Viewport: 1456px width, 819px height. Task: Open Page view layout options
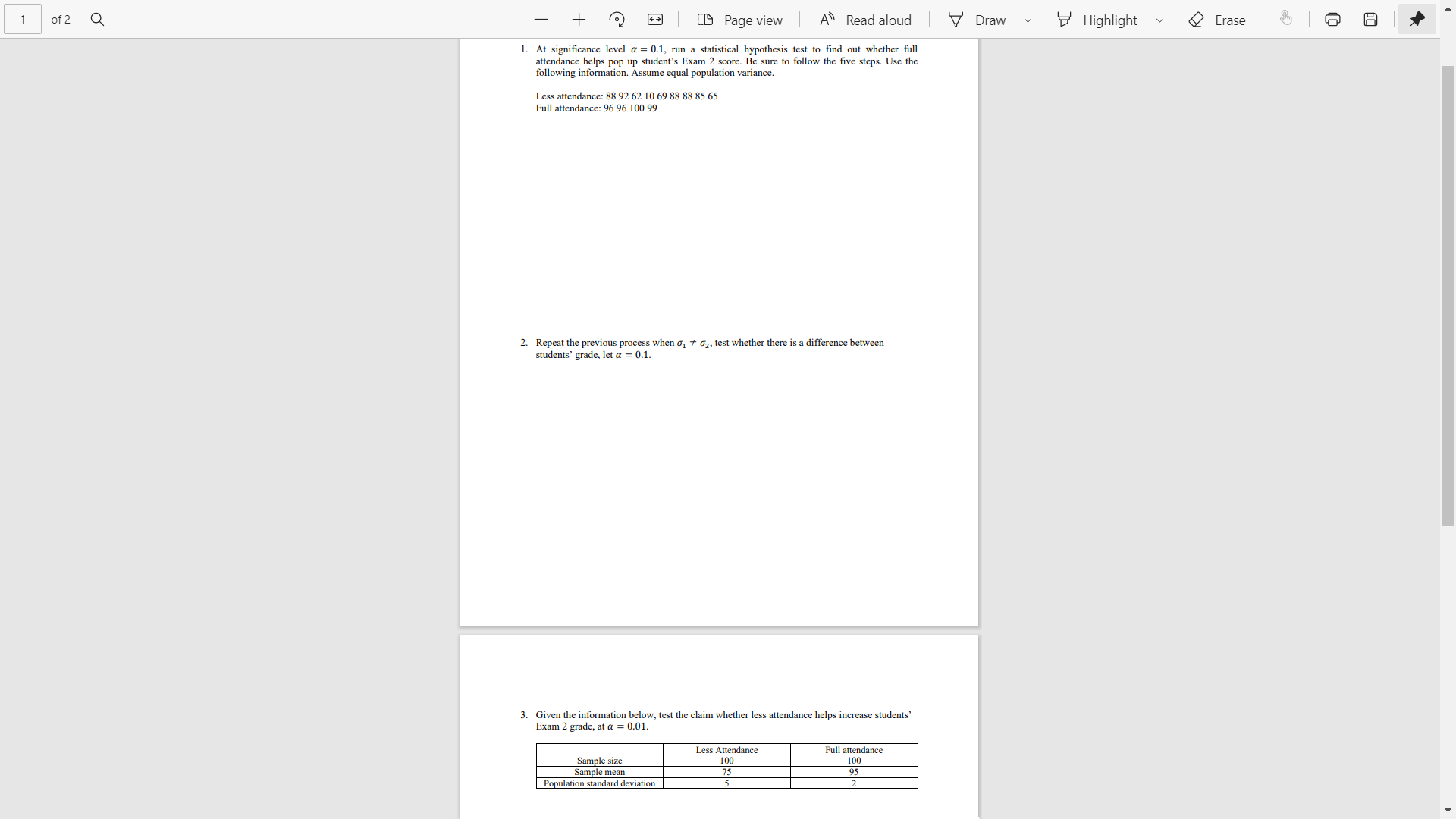coord(740,19)
